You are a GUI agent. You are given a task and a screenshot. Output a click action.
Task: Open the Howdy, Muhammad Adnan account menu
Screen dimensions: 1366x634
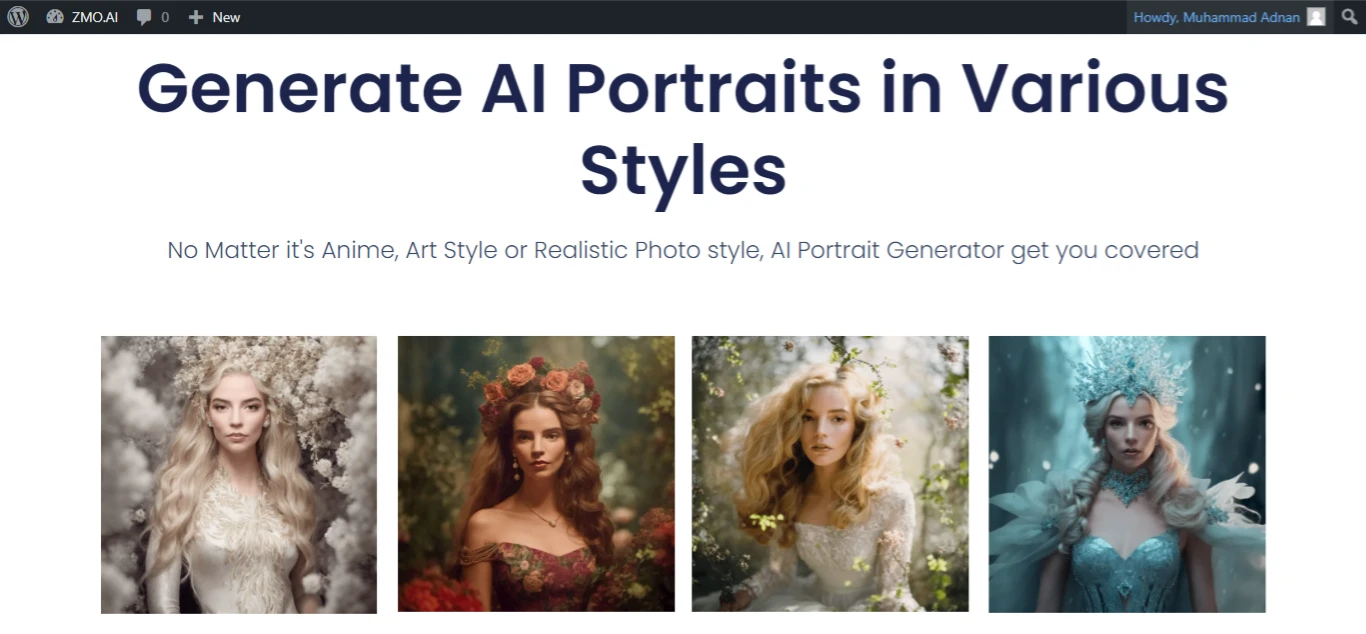(1229, 17)
